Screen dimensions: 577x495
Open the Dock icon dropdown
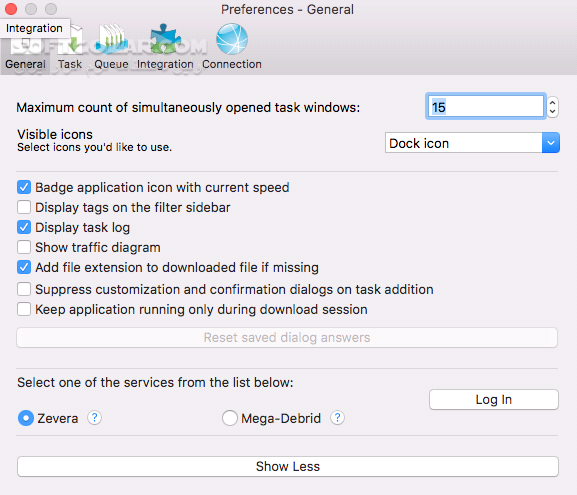472,143
